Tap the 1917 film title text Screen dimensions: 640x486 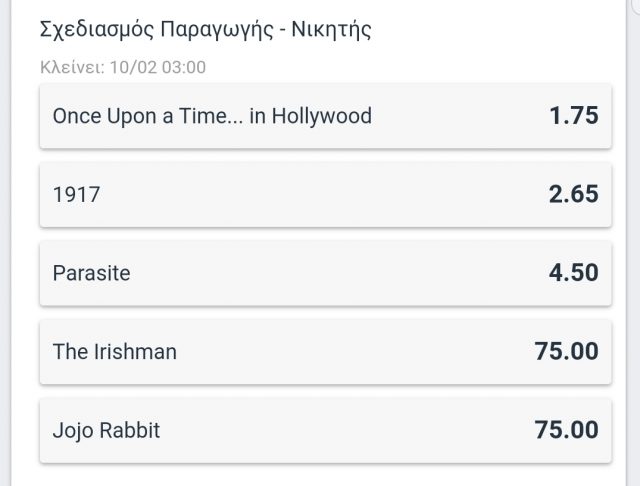(76, 195)
